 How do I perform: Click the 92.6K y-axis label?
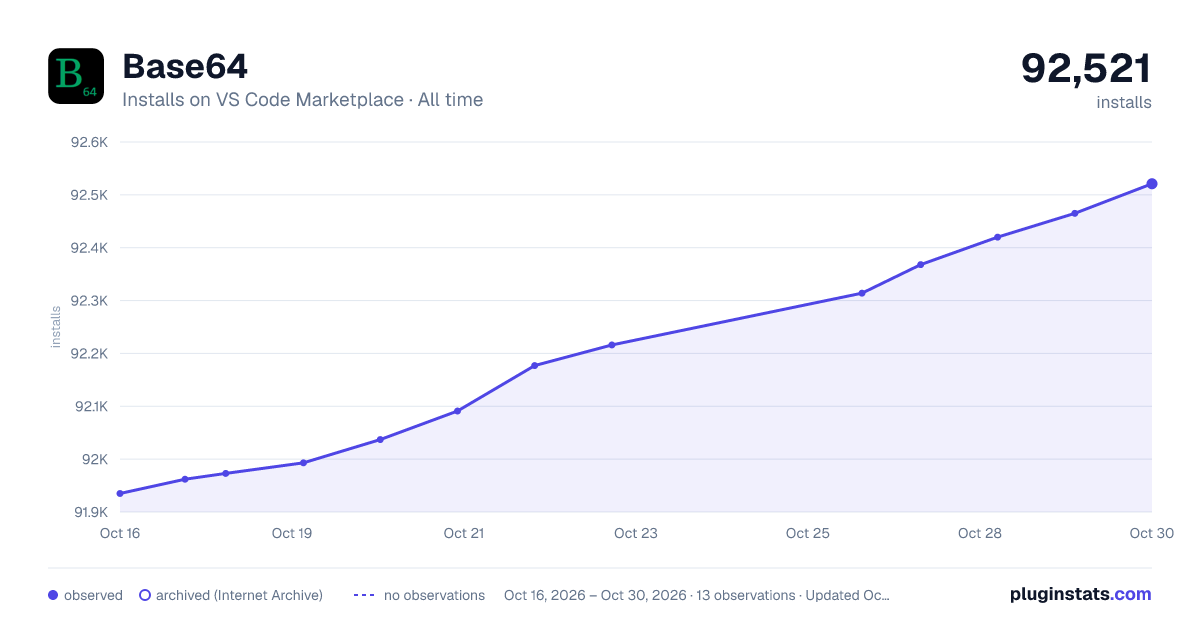(x=88, y=142)
